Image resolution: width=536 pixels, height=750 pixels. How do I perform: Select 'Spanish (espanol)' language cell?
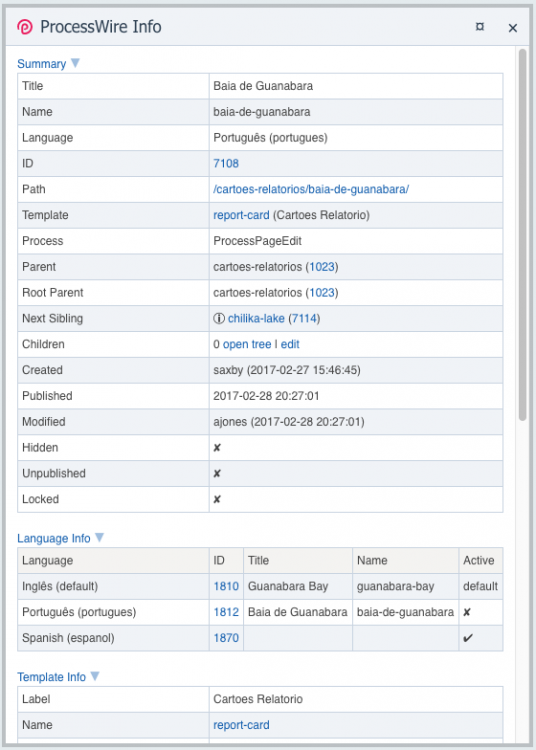tap(68, 638)
